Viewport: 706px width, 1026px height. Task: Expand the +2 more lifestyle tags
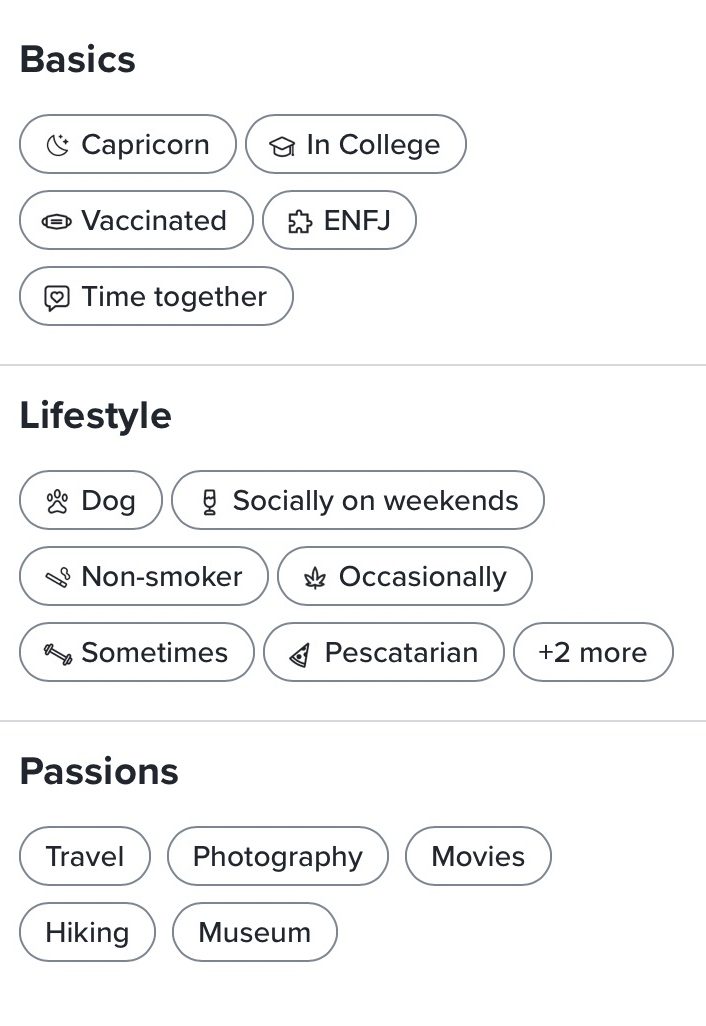tap(593, 653)
